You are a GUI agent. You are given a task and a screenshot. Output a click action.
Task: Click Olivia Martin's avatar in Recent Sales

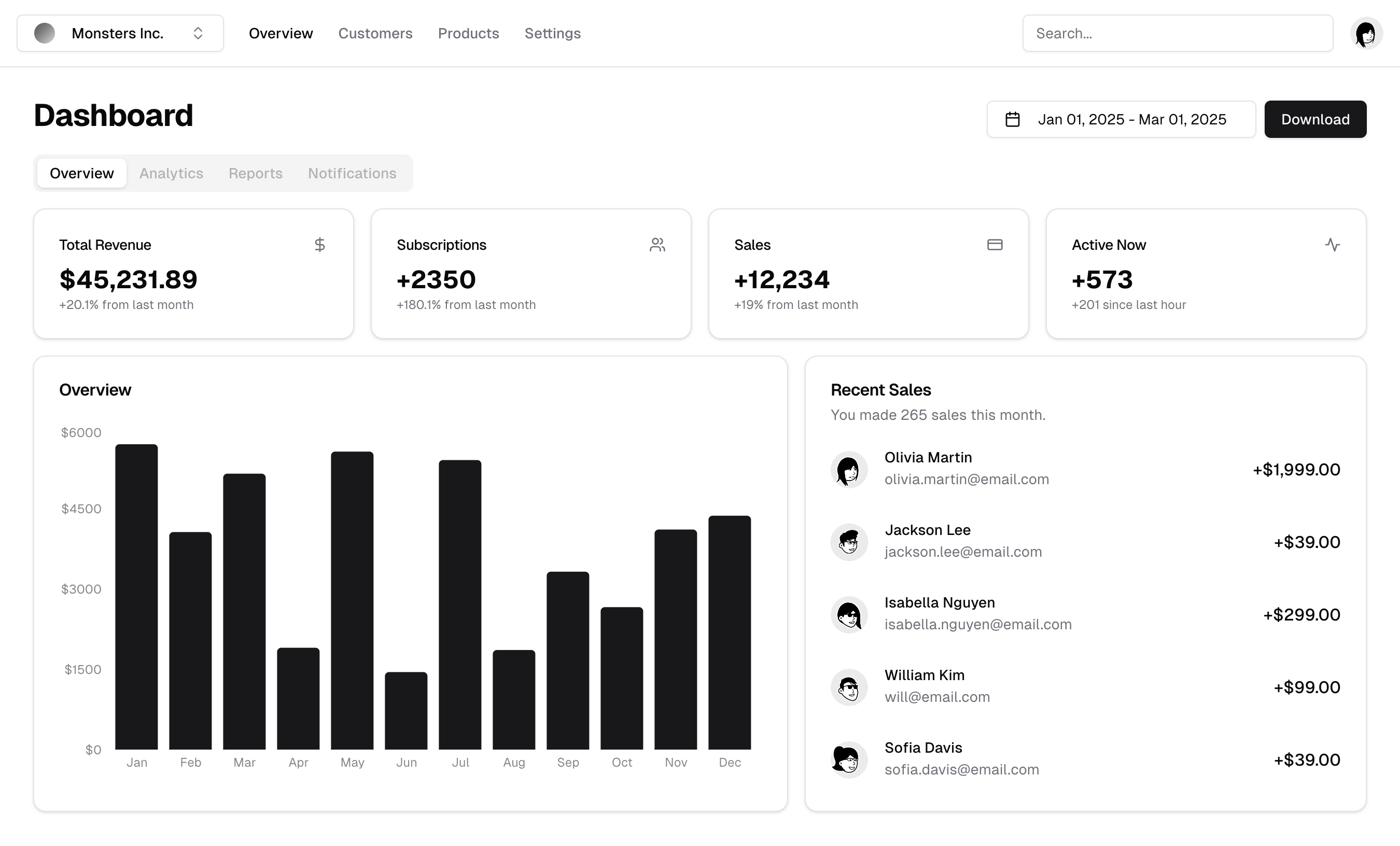coord(849,469)
